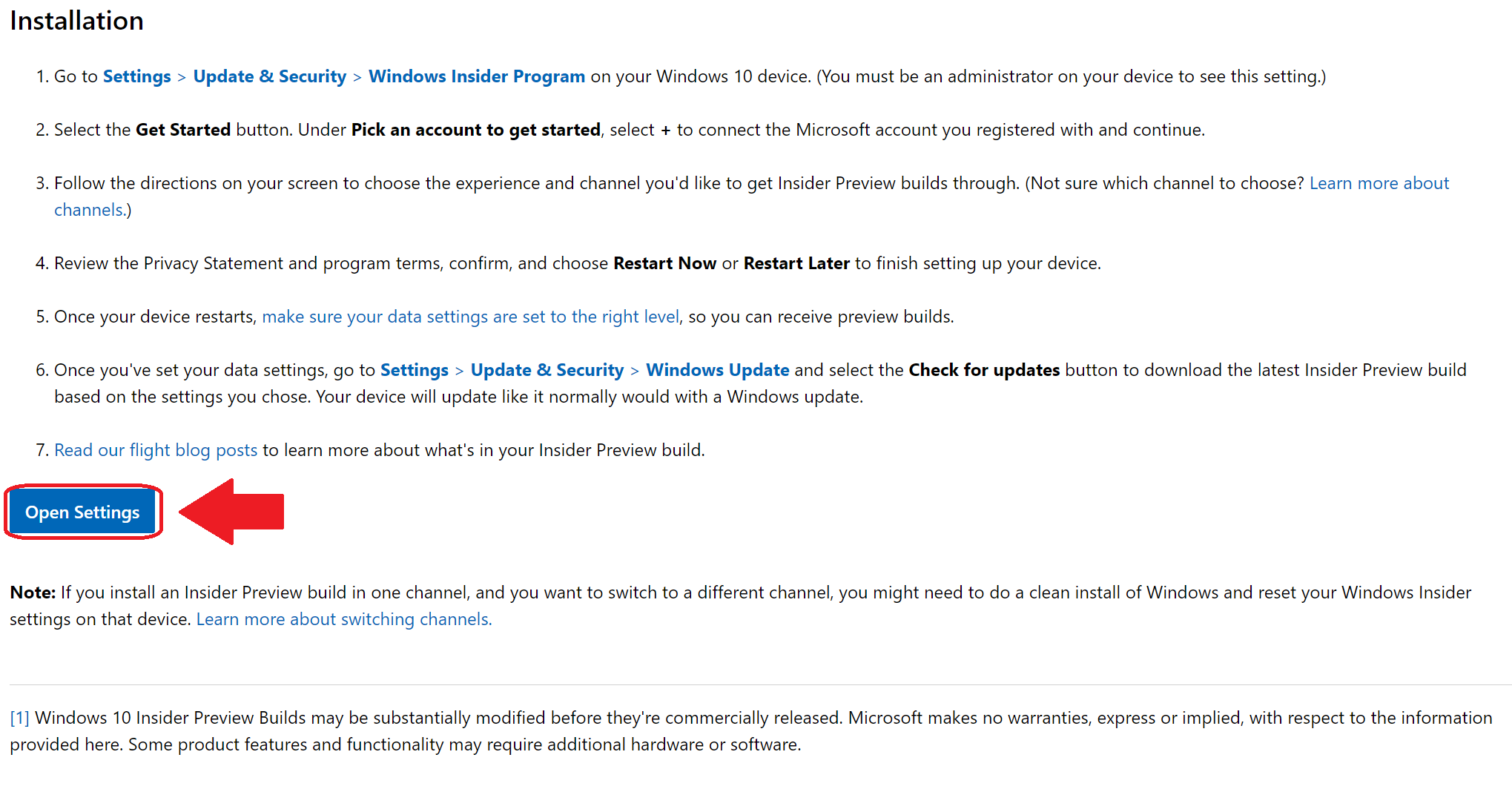Open Update & Security link in step 1

click(269, 76)
